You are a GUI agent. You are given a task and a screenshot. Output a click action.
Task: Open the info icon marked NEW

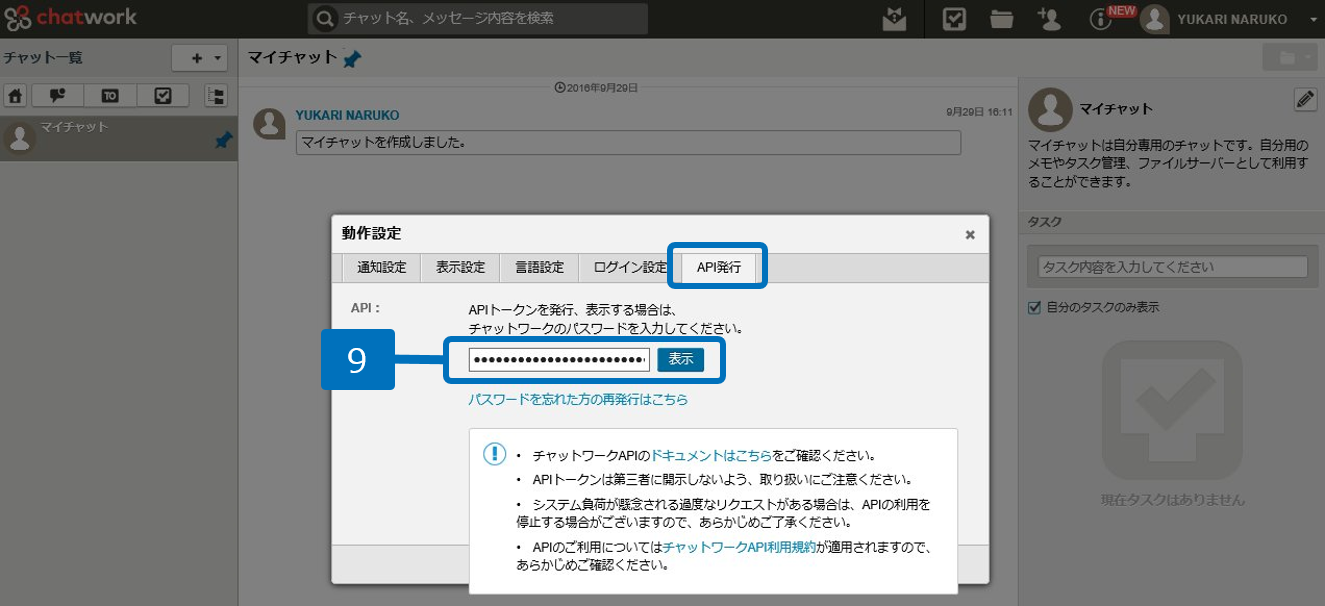click(x=1101, y=19)
